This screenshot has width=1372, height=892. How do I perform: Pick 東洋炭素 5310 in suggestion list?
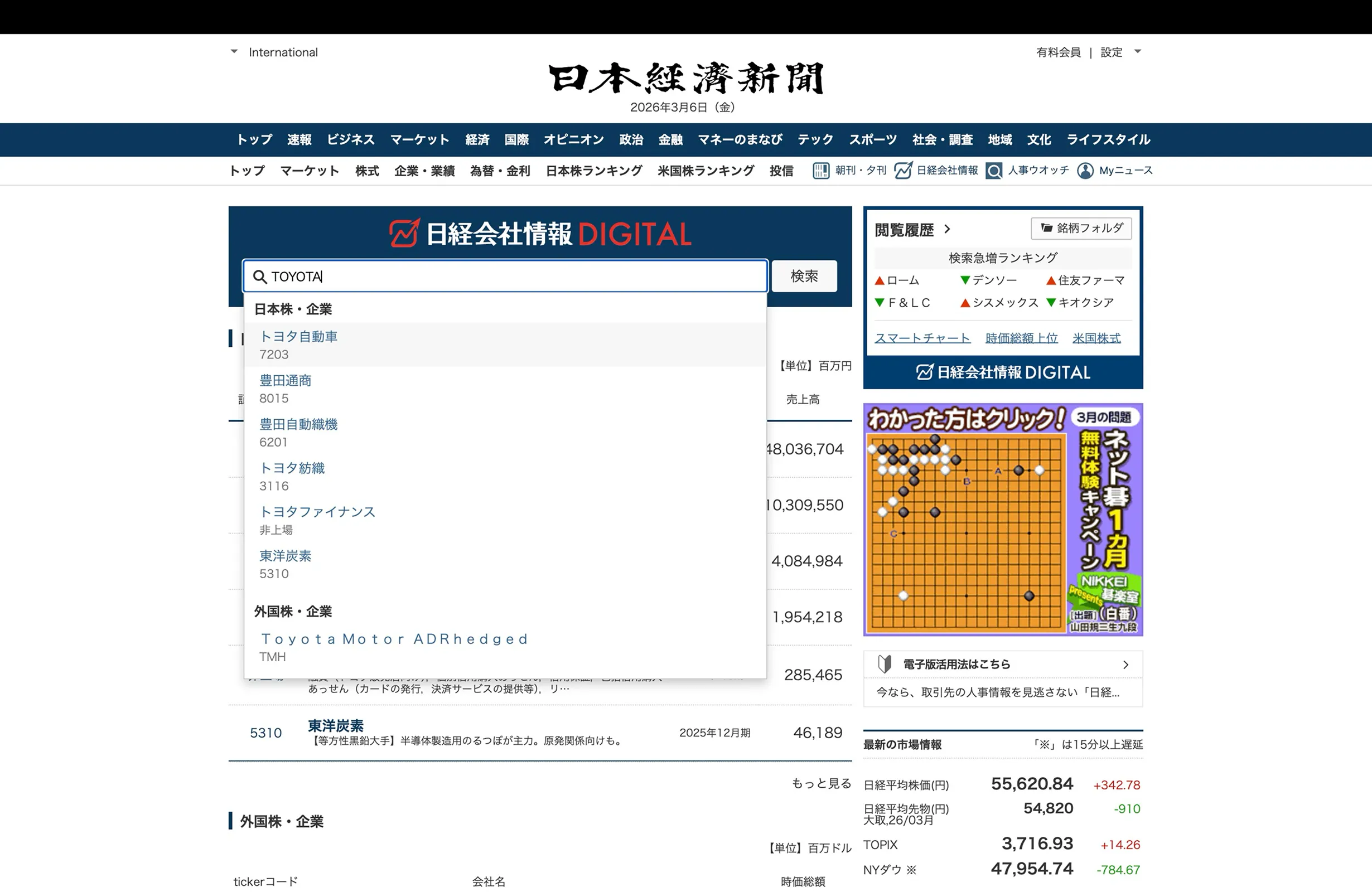click(505, 564)
